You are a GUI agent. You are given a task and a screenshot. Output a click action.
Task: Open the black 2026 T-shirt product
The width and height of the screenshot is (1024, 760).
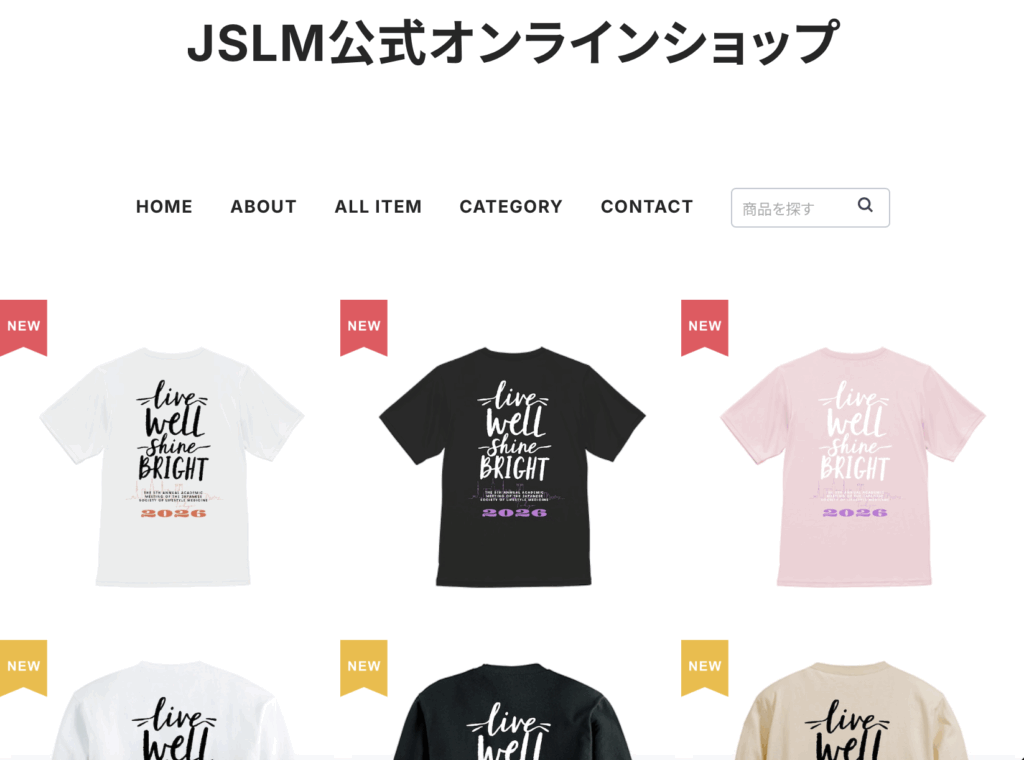click(x=513, y=467)
